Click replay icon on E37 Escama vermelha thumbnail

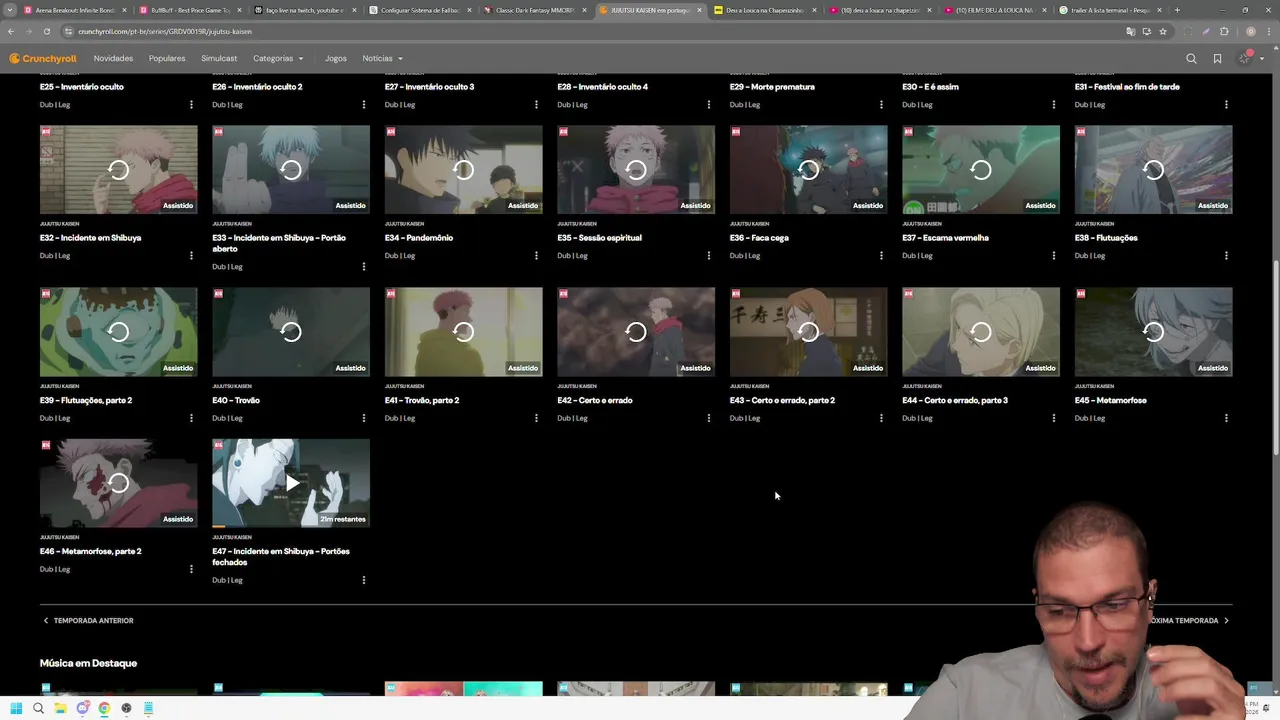pos(981,170)
